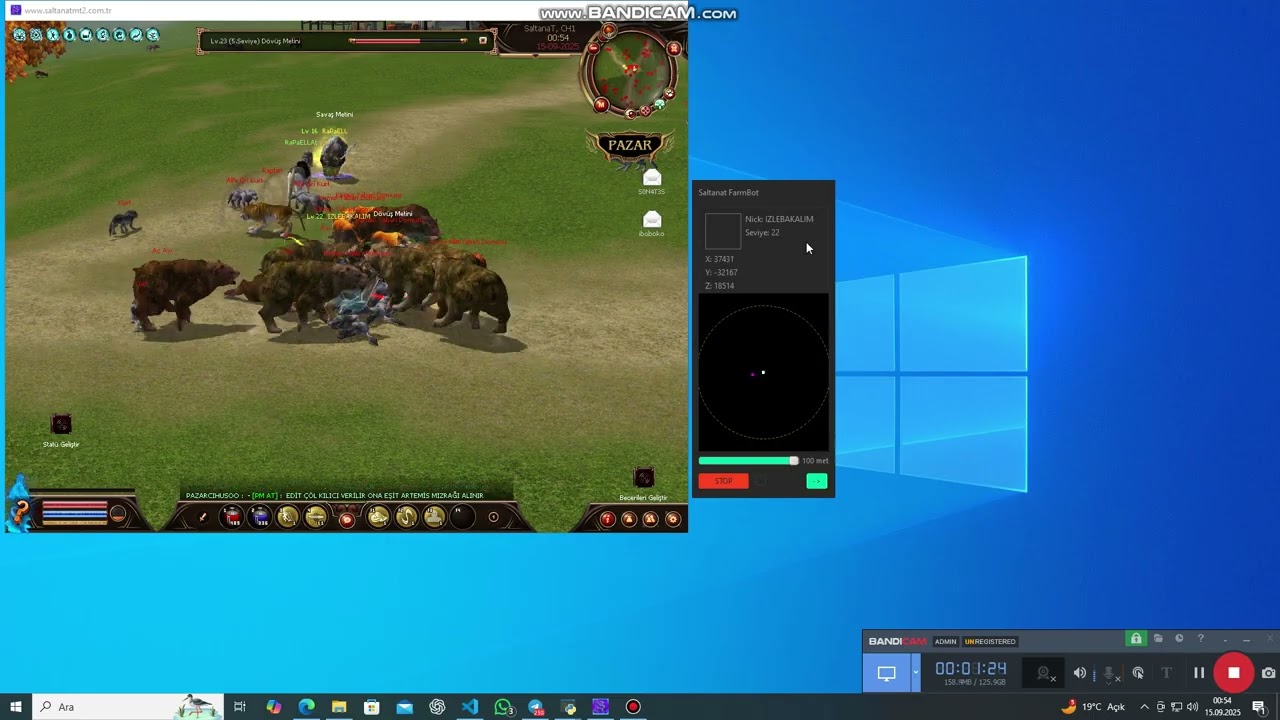1280x720 pixels.
Task: Click the green arrow button in FarmBot
Action: coord(817,481)
